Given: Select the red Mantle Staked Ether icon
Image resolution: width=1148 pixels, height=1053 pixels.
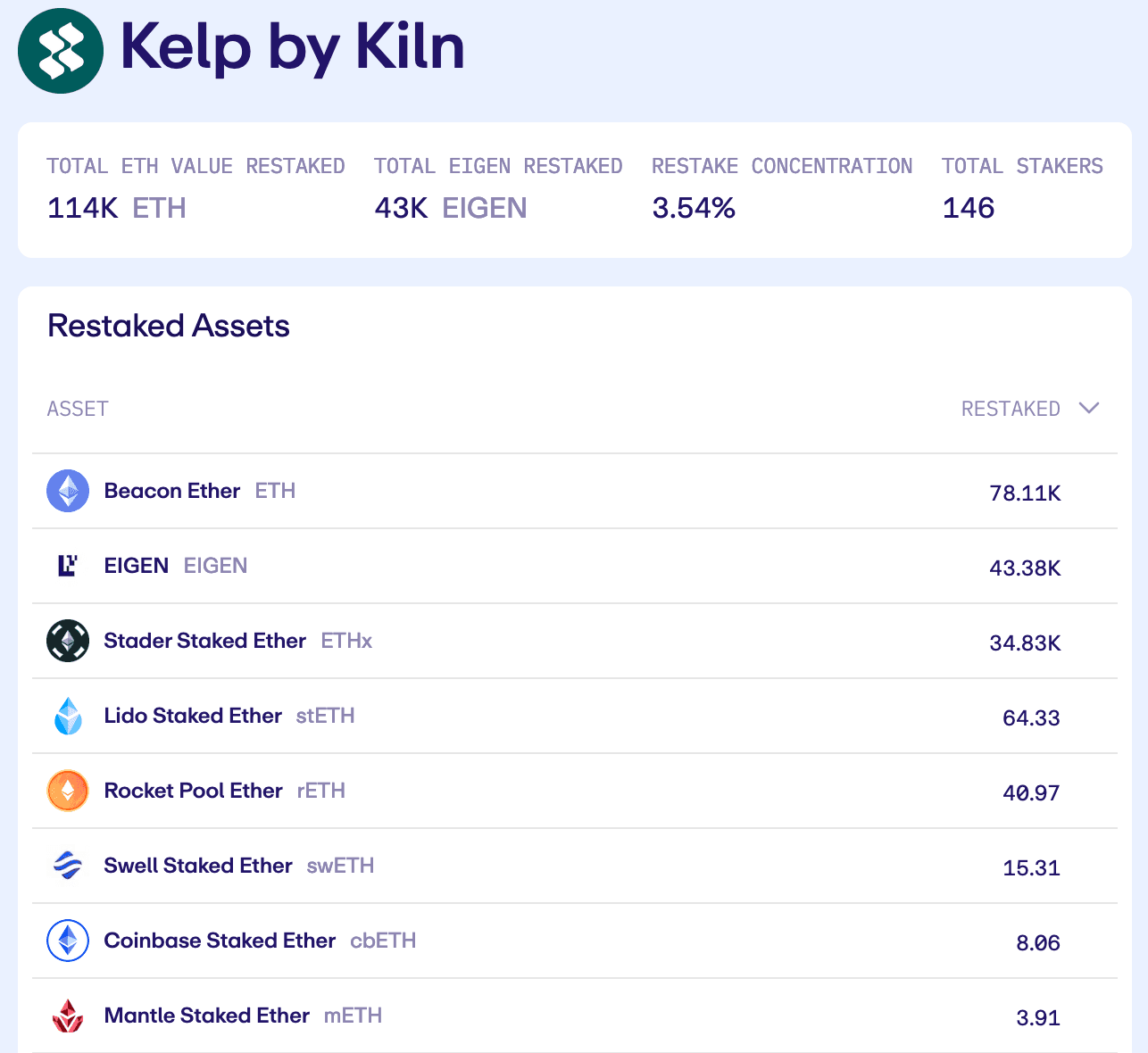Looking at the screenshot, I should [68, 1016].
